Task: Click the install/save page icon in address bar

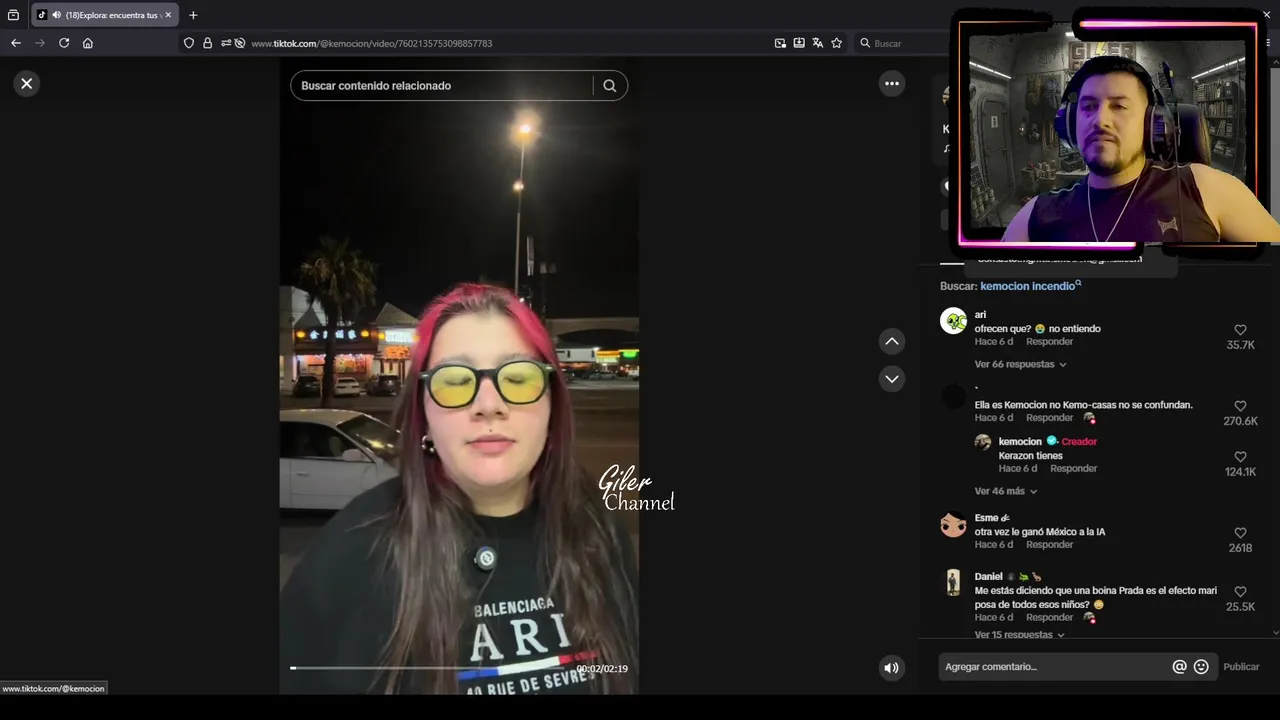Action: (799, 43)
